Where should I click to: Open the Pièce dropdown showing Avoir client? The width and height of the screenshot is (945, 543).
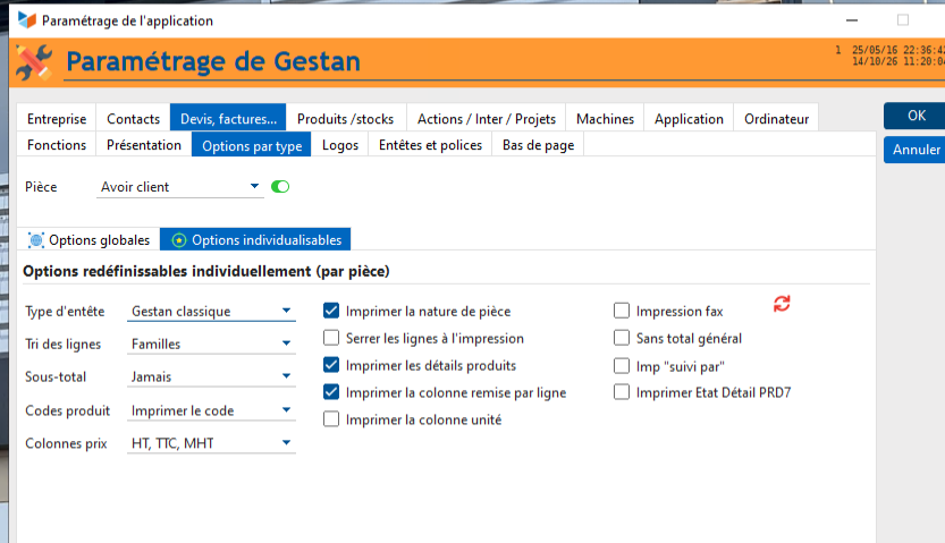(x=180, y=187)
